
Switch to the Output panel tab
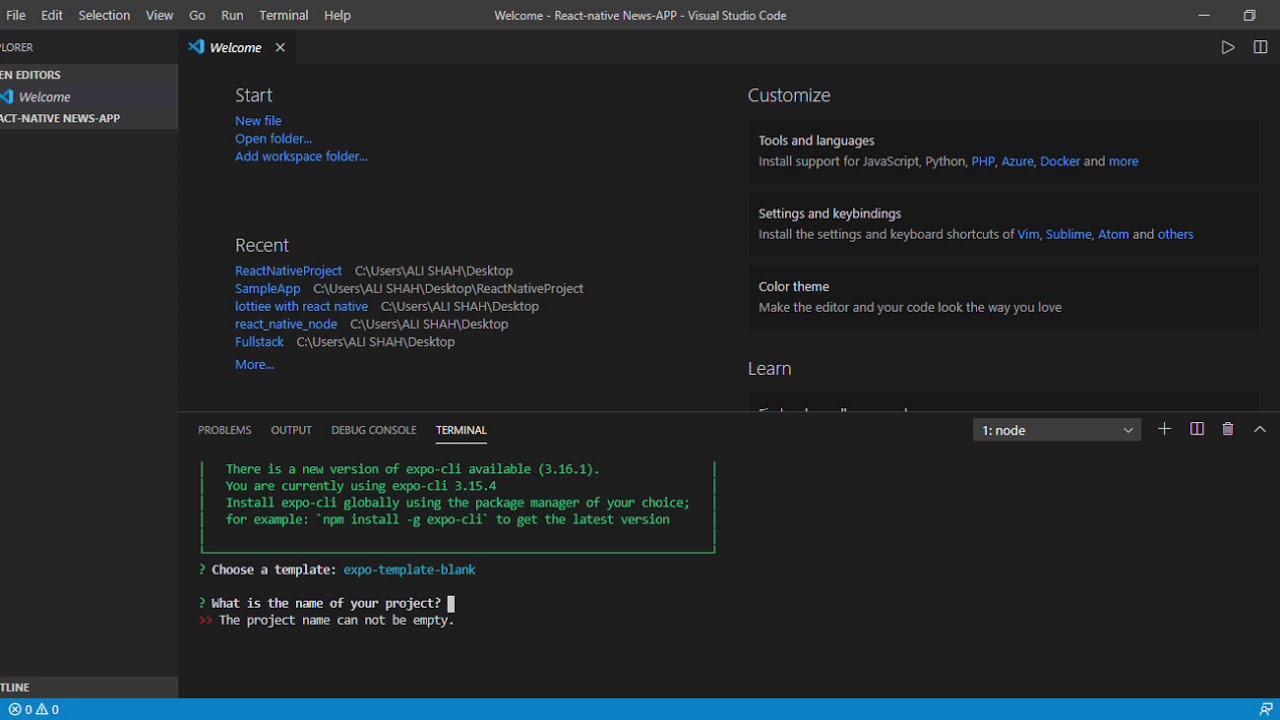click(x=291, y=430)
